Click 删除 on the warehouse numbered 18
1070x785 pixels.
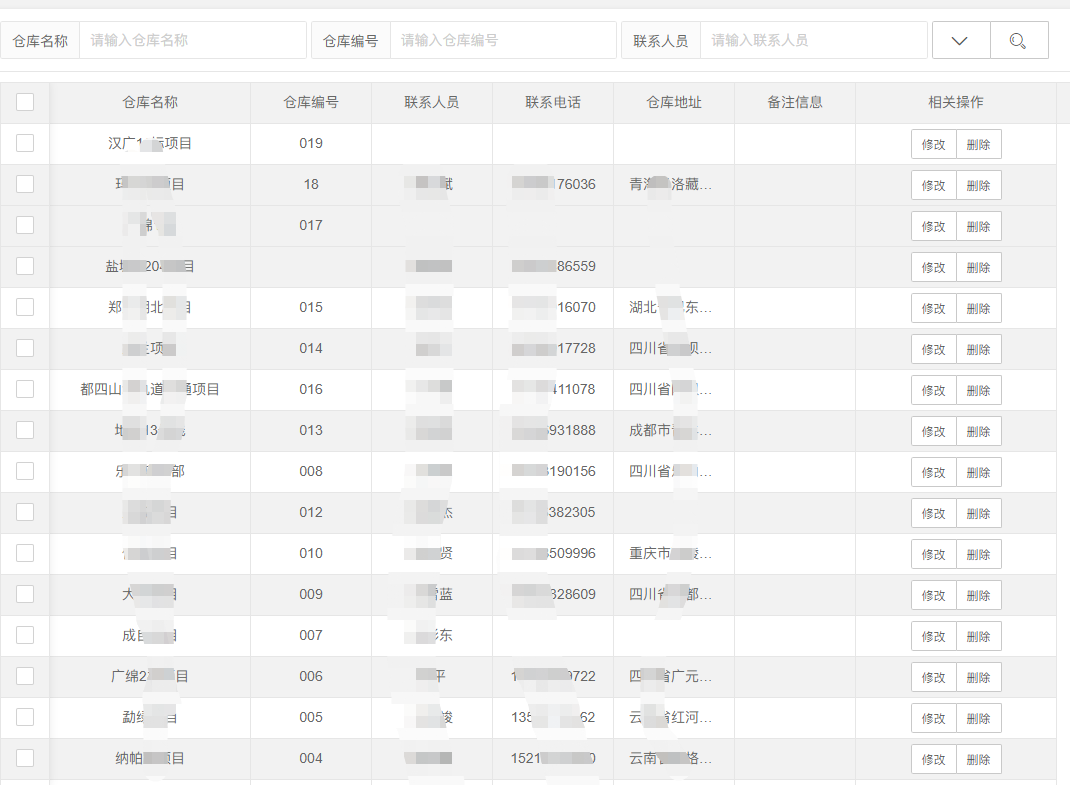tap(978, 184)
